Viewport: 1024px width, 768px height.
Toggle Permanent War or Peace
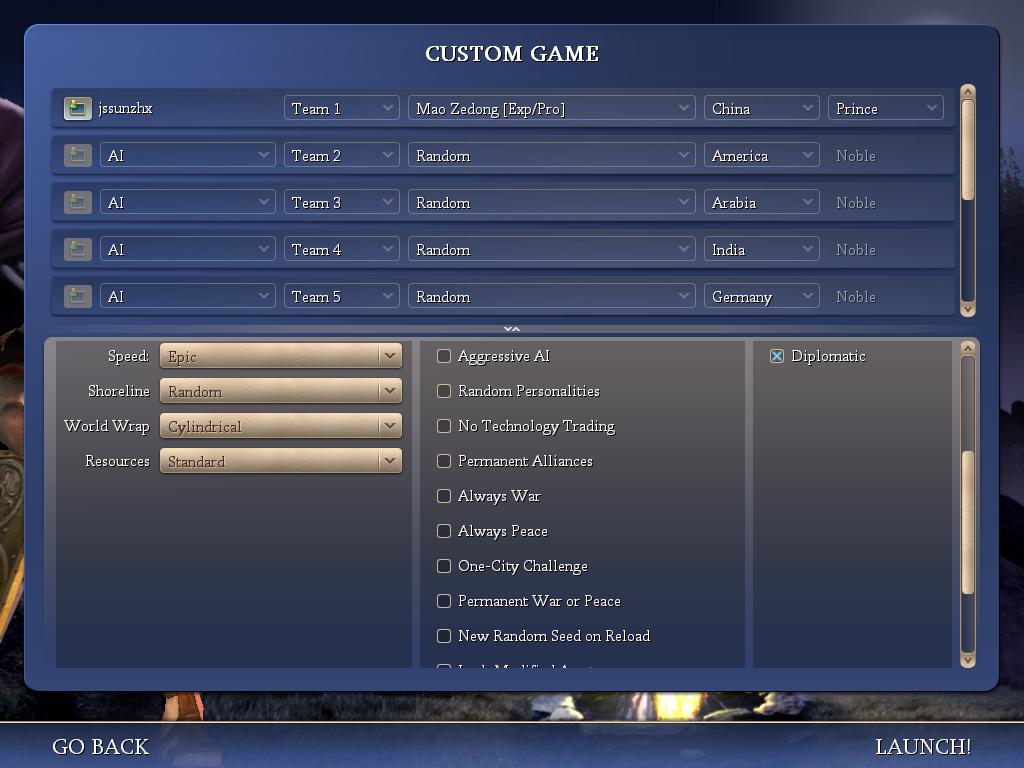(x=444, y=601)
